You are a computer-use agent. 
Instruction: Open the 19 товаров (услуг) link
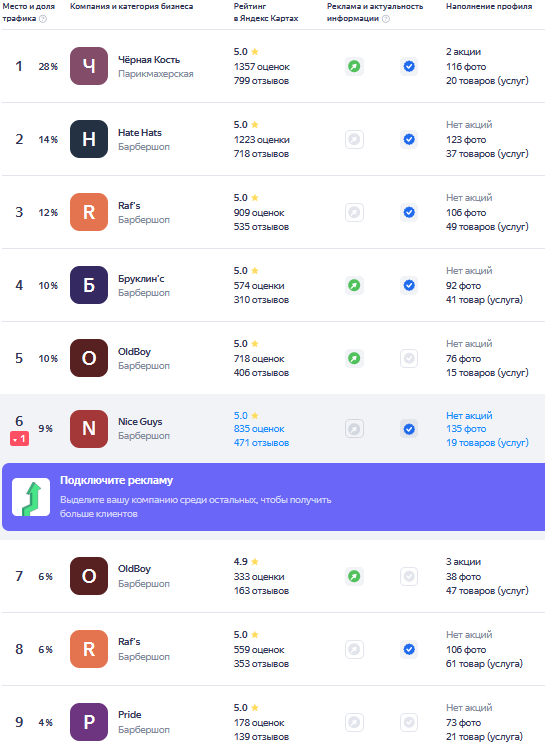coord(487,443)
